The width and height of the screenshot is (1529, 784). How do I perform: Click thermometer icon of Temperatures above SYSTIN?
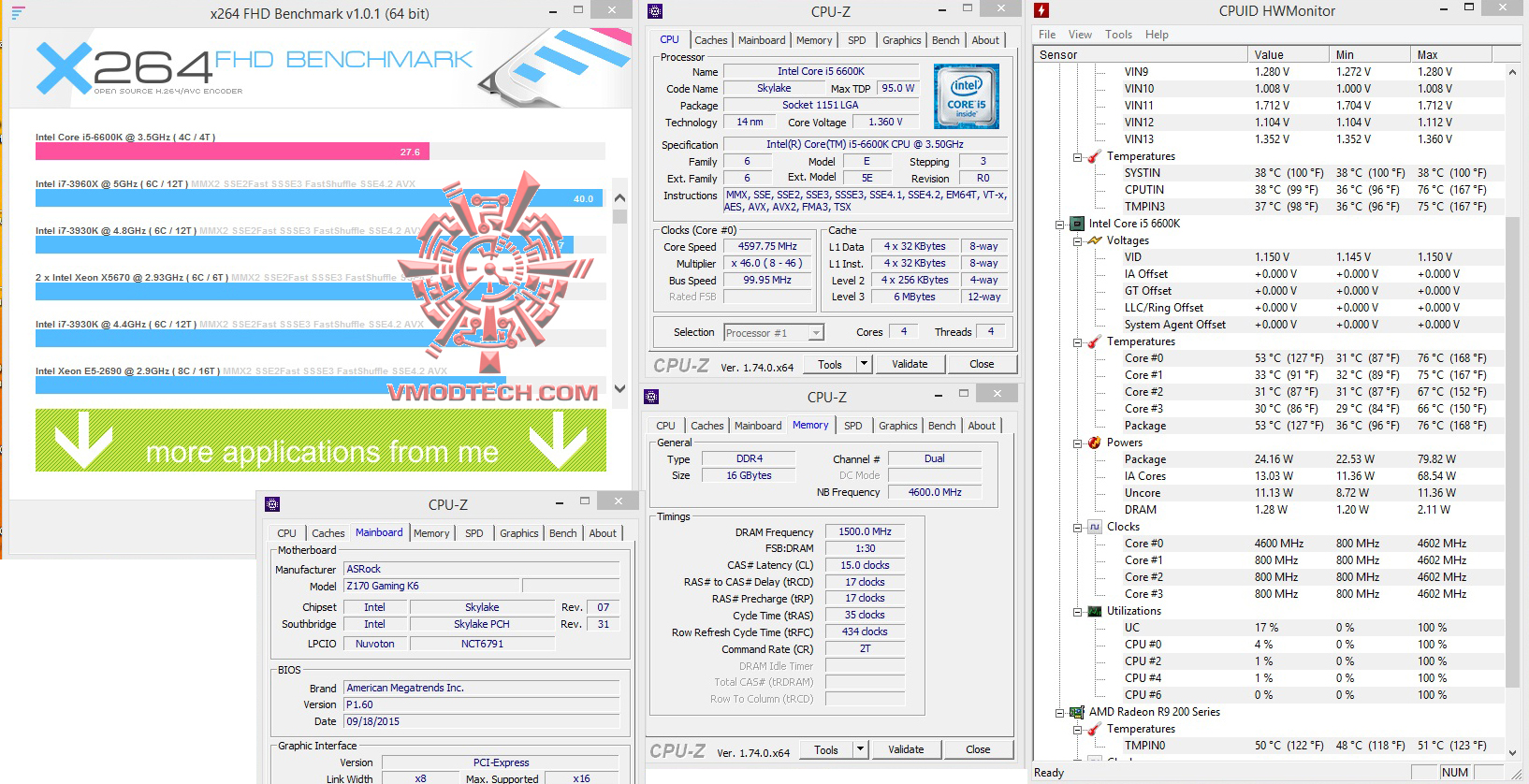click(1094, 156)
